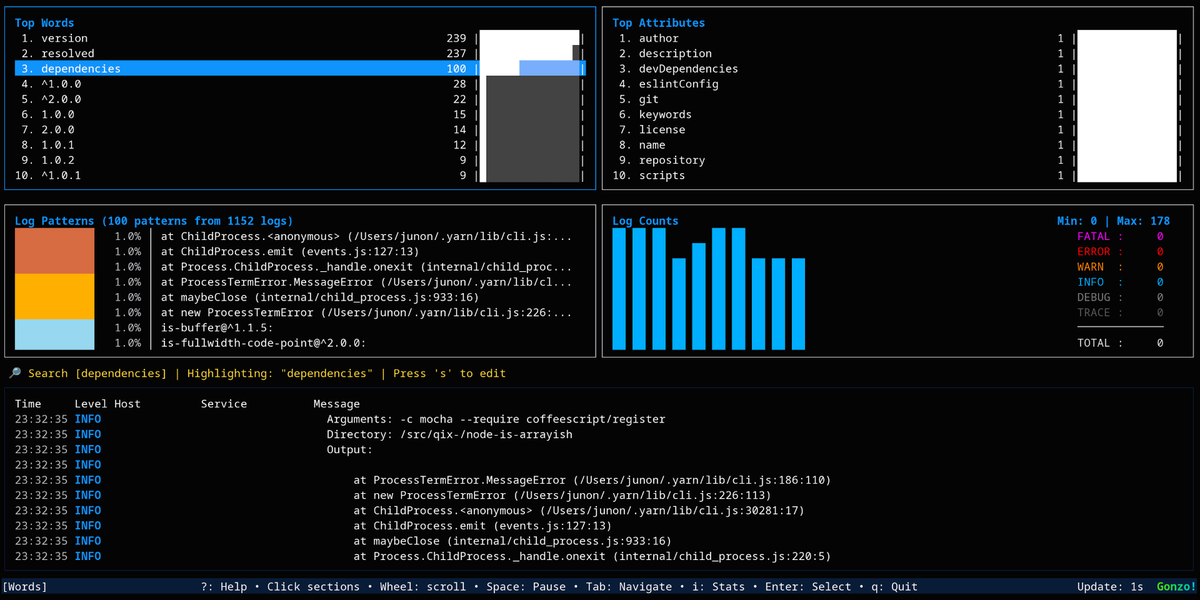Choose the "^1.0.1" entry in Top Words
The height and width of the screenshot is (600, 1200).
point(300,175)
